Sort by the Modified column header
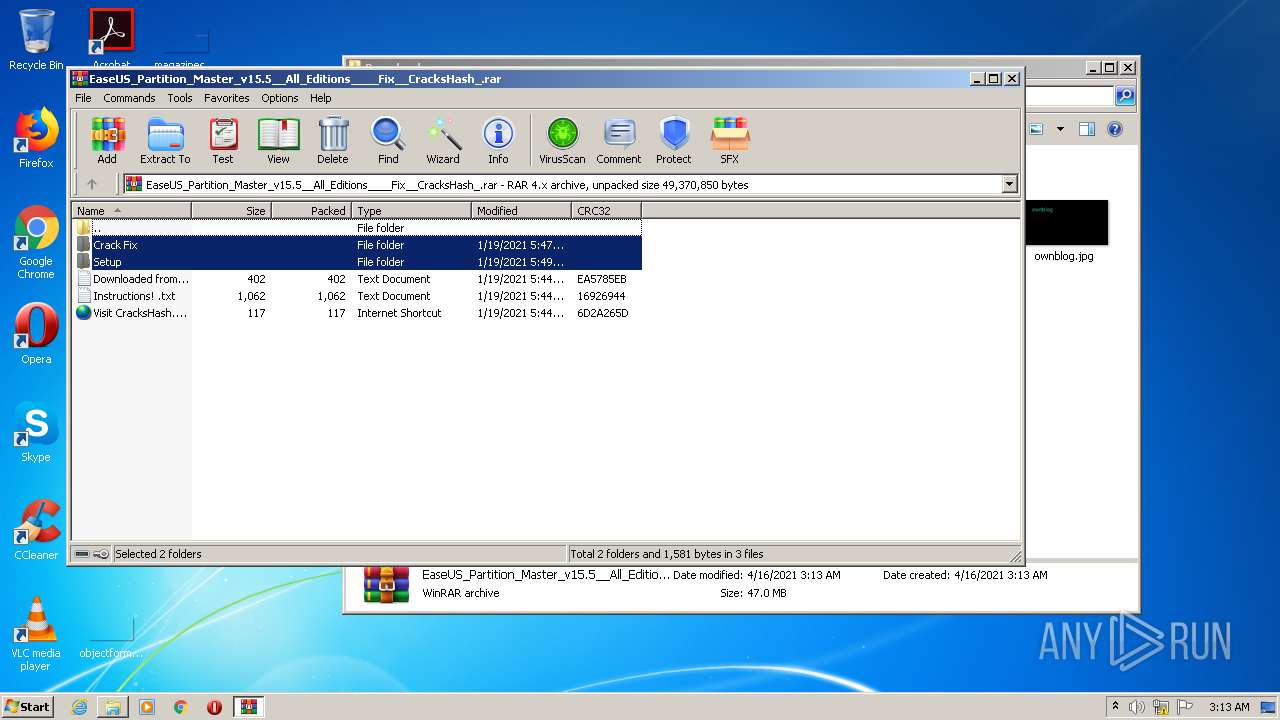The image size is (1280, 720). click(x=521, y=211)
